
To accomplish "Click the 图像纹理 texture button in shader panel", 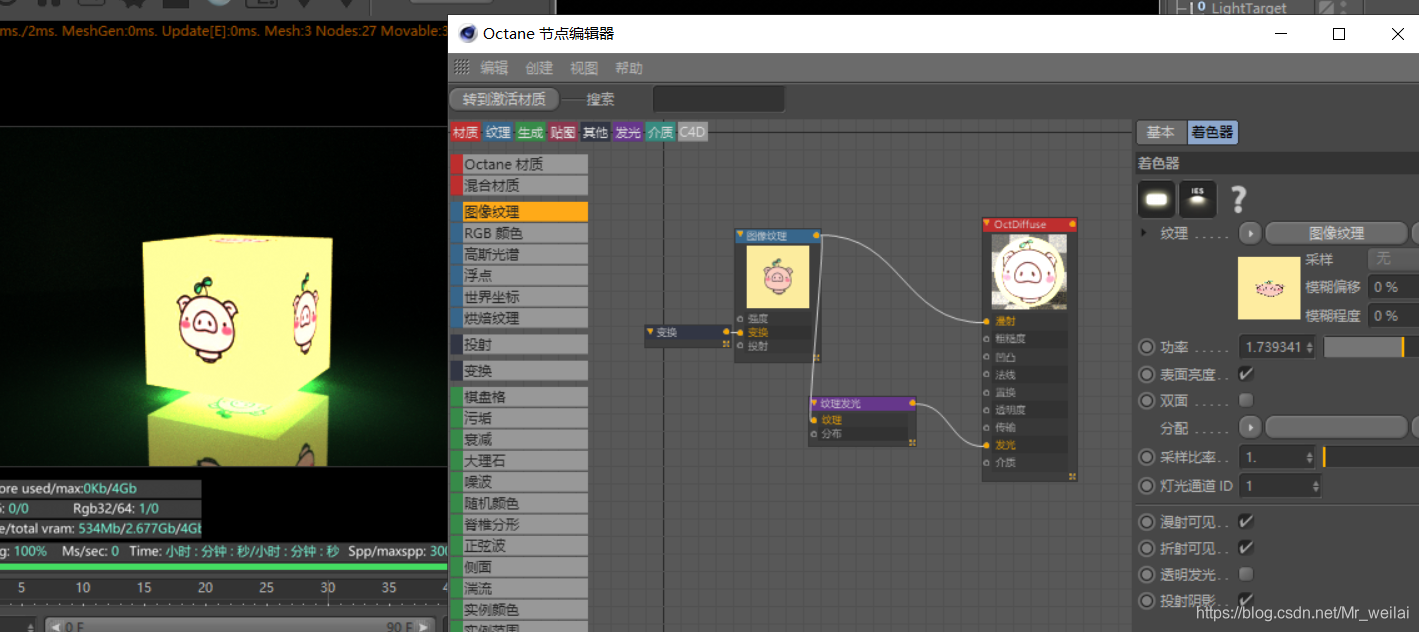I will click(1336, 233).
